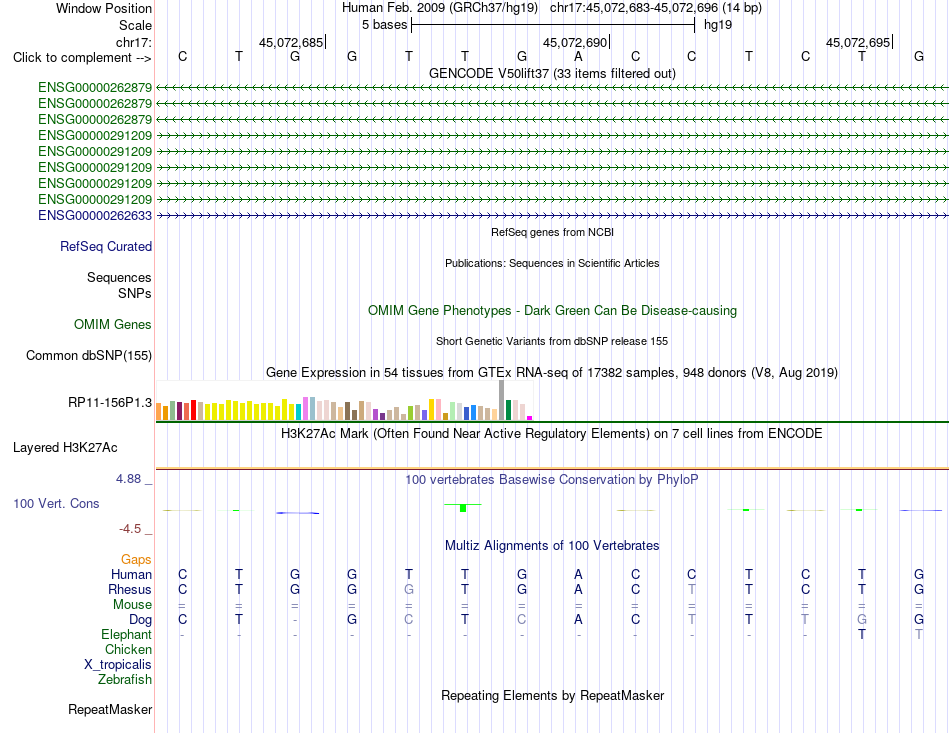Click the A base in the Human alignment row
The height and width of the screenshot is (733, 950).
[579, 574]
